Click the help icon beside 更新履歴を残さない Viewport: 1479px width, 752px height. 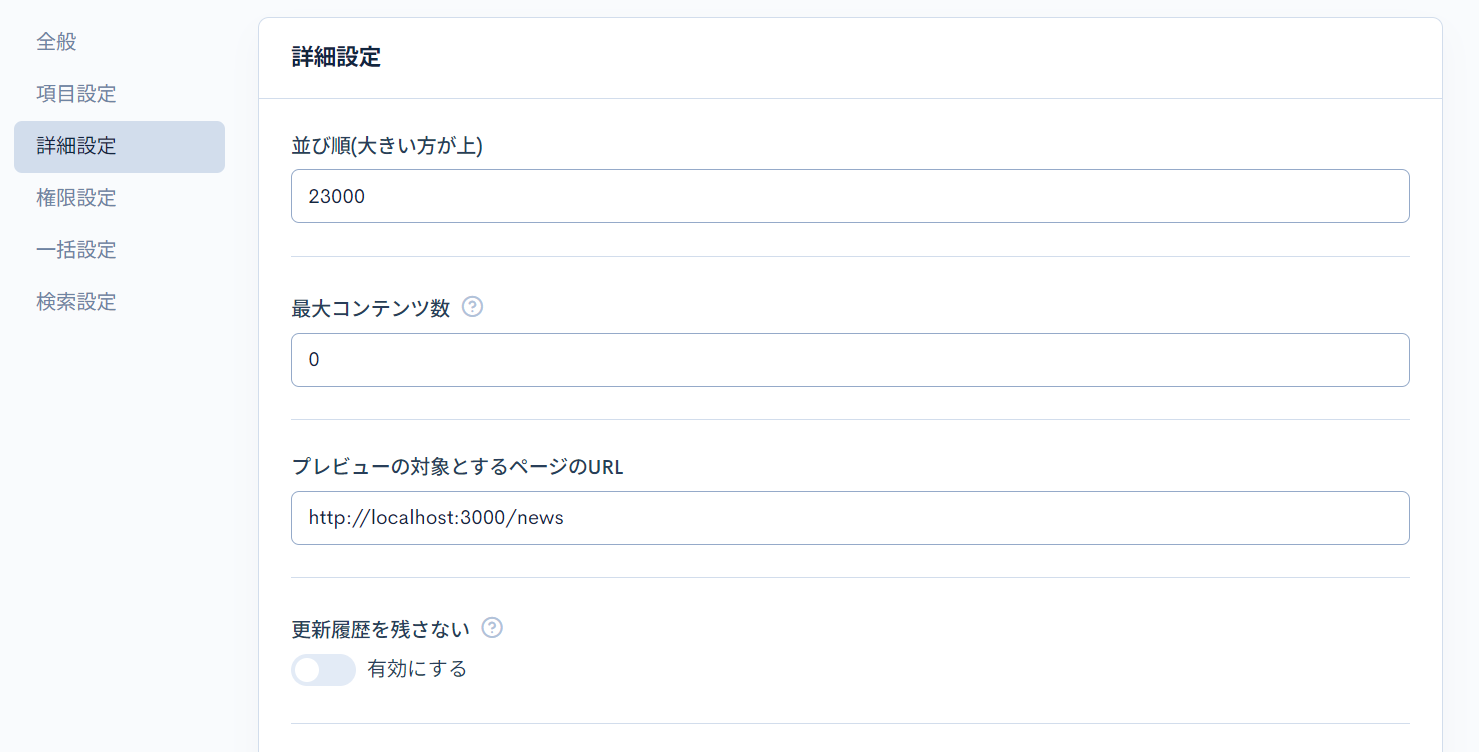click(x=492, y=628)
